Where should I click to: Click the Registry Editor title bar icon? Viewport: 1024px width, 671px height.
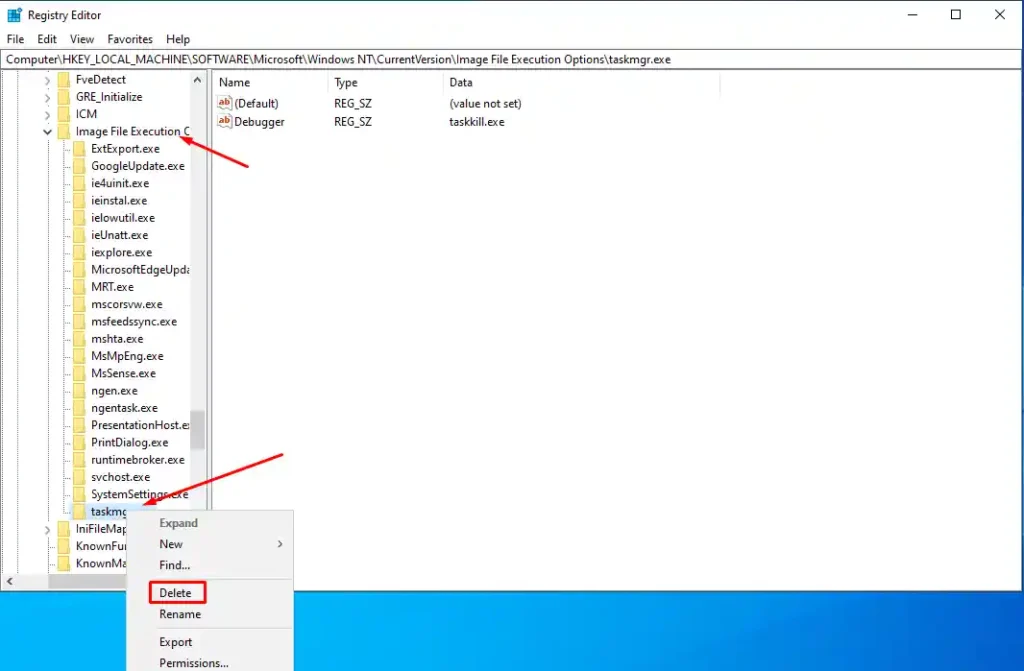(12, 14)
